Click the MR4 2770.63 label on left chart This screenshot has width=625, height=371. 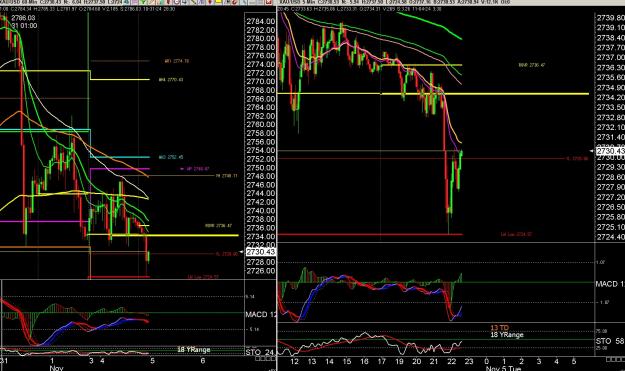coord(171,80)
